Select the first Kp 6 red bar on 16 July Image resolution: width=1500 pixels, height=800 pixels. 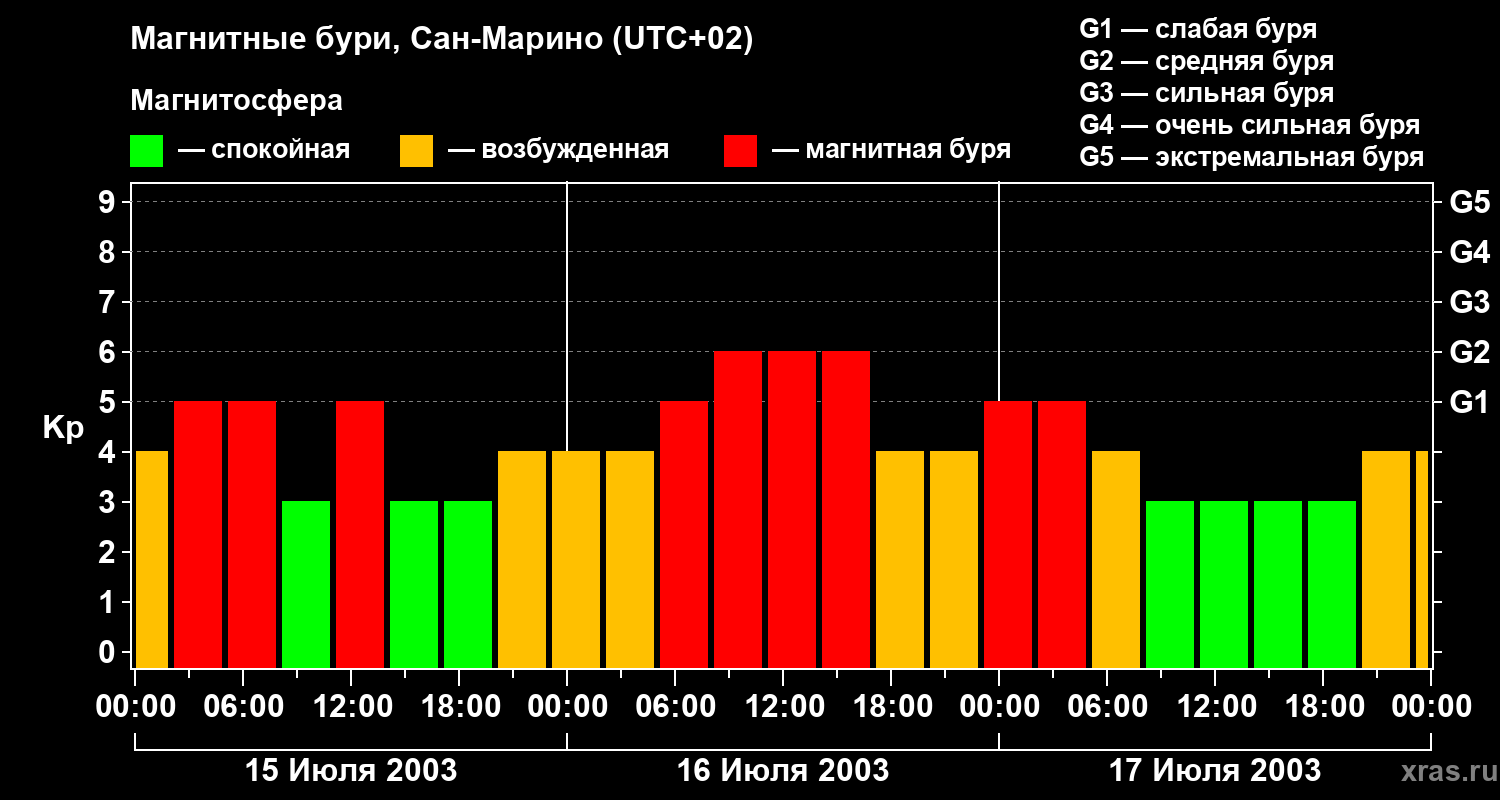click(738, 510)
